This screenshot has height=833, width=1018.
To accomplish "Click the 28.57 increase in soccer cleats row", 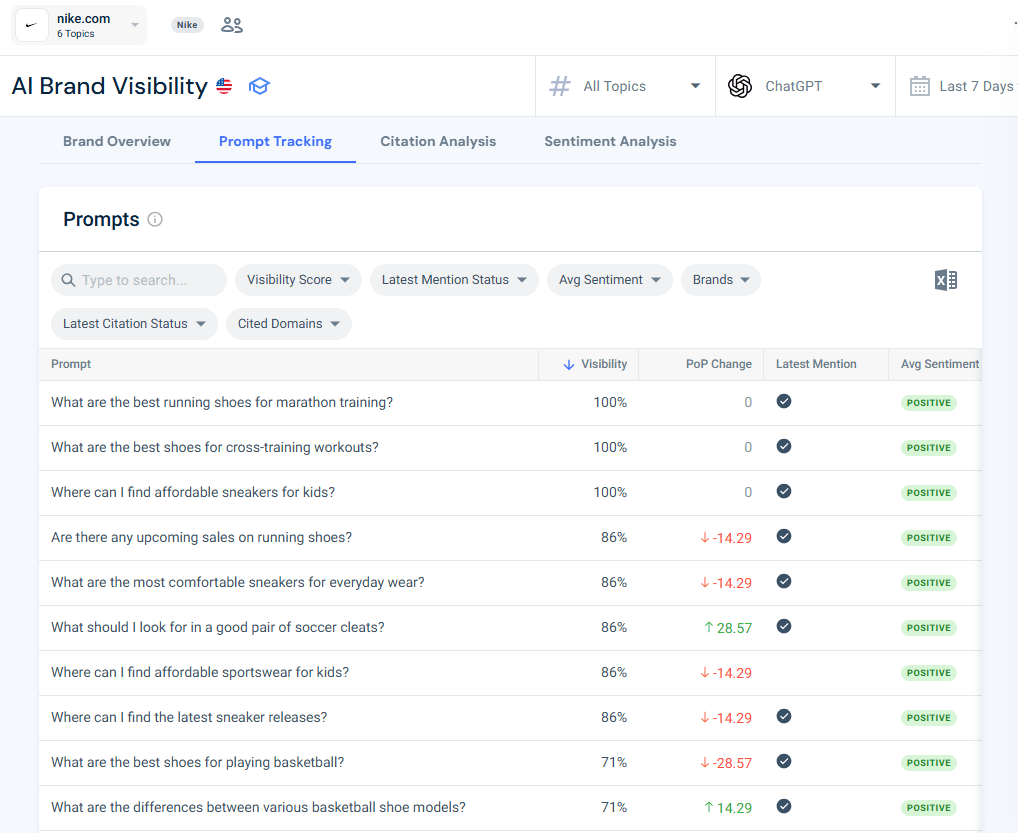I will pyautogui.click(x=728, y=628).
